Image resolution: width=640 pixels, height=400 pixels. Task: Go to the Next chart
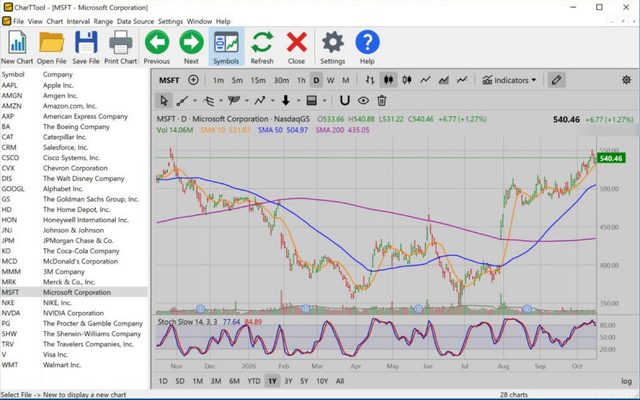tap(191, 47)
